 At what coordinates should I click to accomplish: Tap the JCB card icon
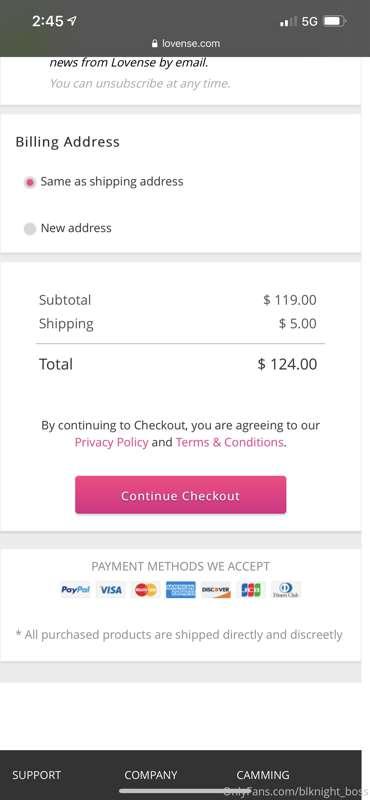click(251, 590)
